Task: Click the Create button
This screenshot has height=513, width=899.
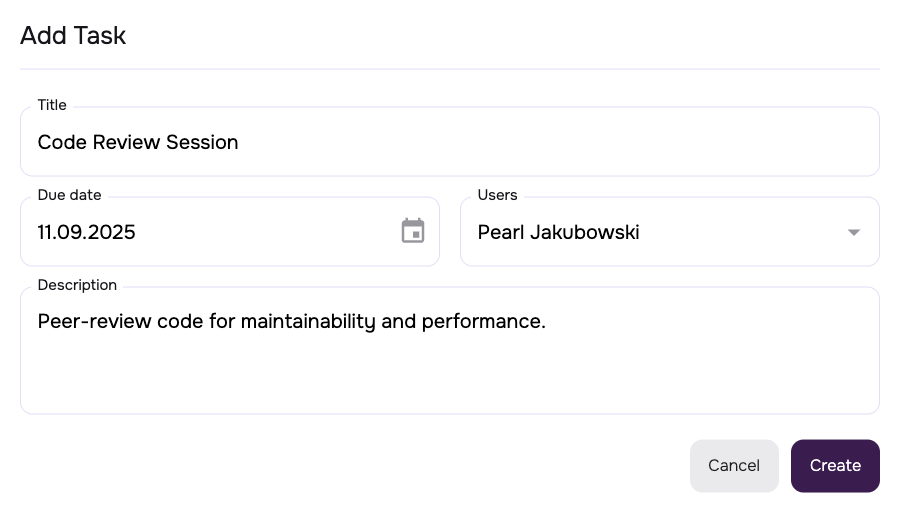Action: point(835,466)
